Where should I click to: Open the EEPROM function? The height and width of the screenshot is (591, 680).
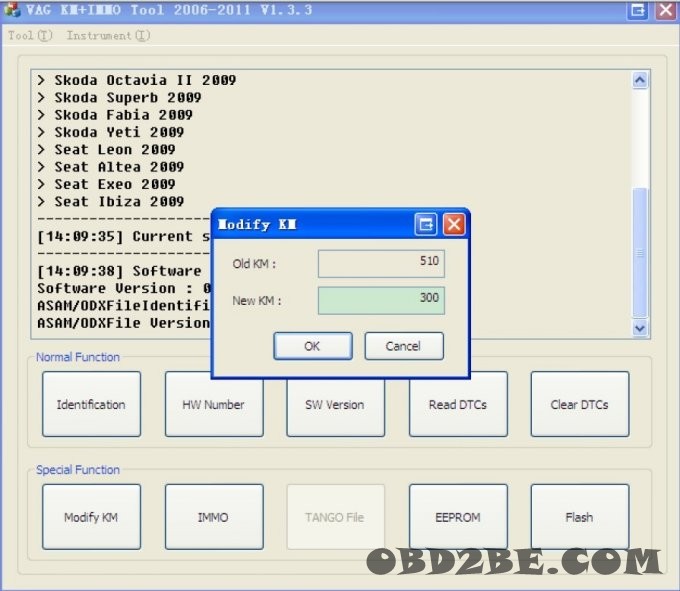click(458, 517)
